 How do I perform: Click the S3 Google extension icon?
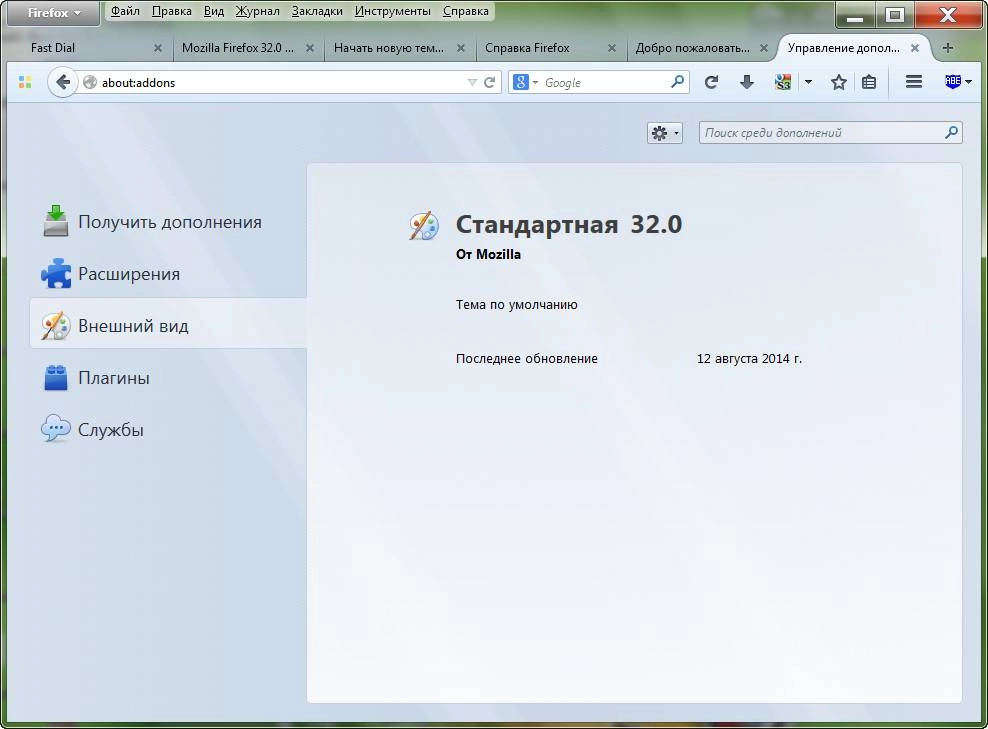[783, 82]
